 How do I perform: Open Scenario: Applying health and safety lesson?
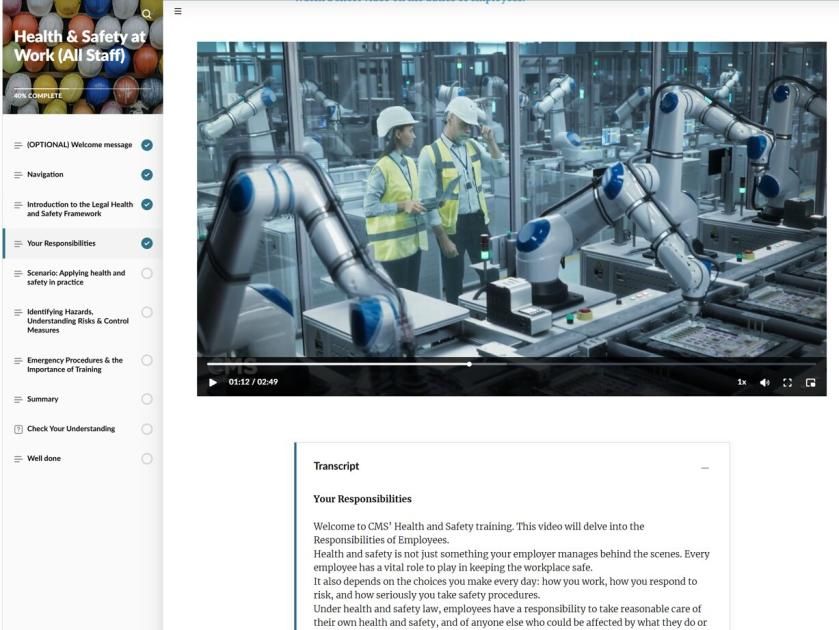click(83, 277)
